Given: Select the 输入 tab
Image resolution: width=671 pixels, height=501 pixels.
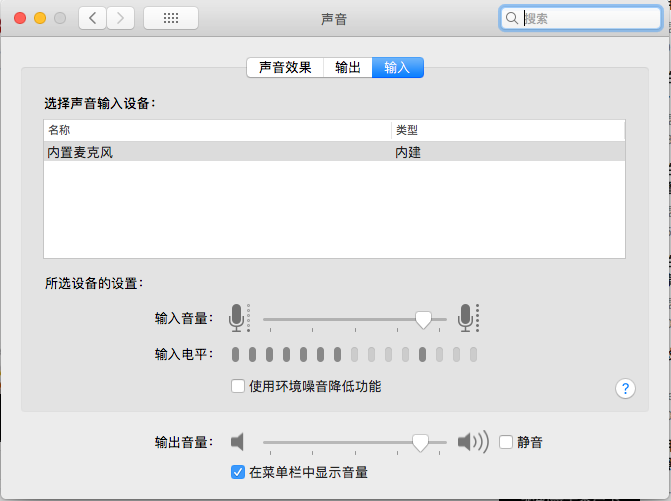Looking at the screenshot, I should [397, 67].
